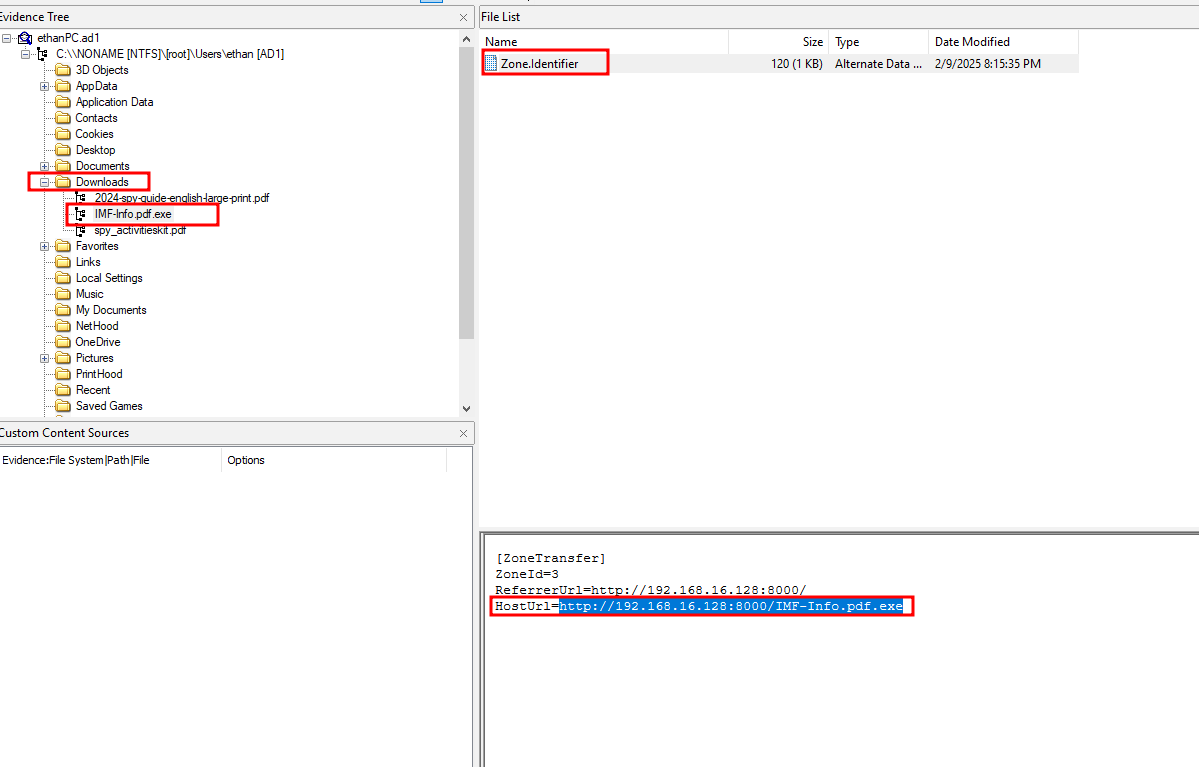Click the 2024-spy-guide-english-large-print.pdf file icon
Image resolution: width=1199 pixels, height=767 pixels.
point(81,198)
